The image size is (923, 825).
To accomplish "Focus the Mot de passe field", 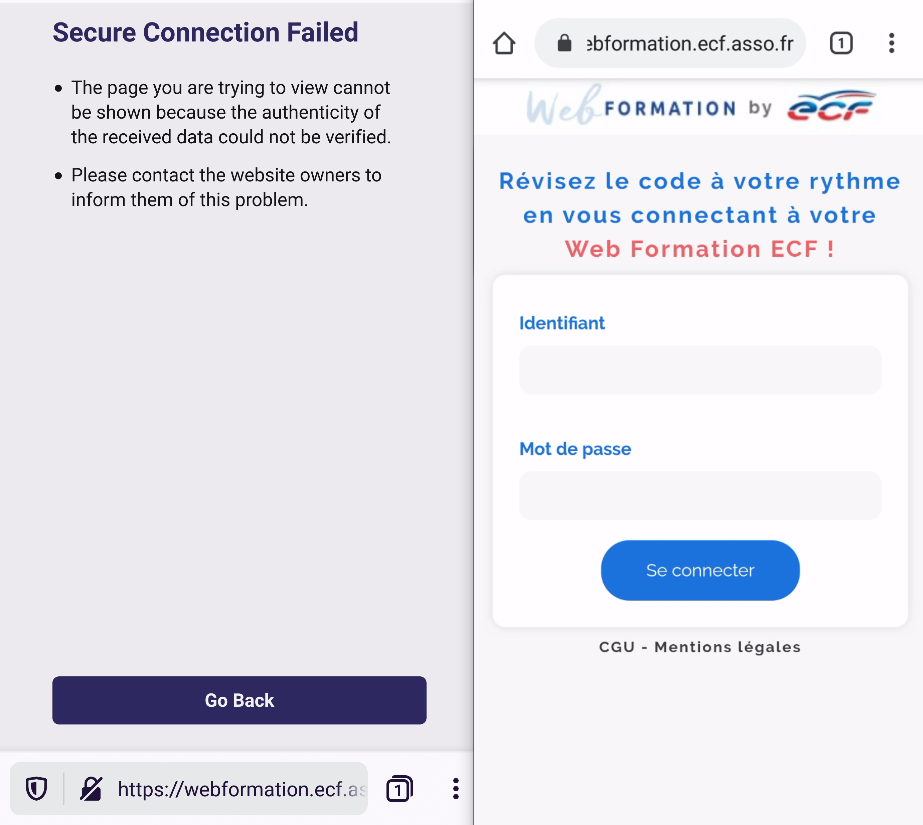I will click(700, 495).
